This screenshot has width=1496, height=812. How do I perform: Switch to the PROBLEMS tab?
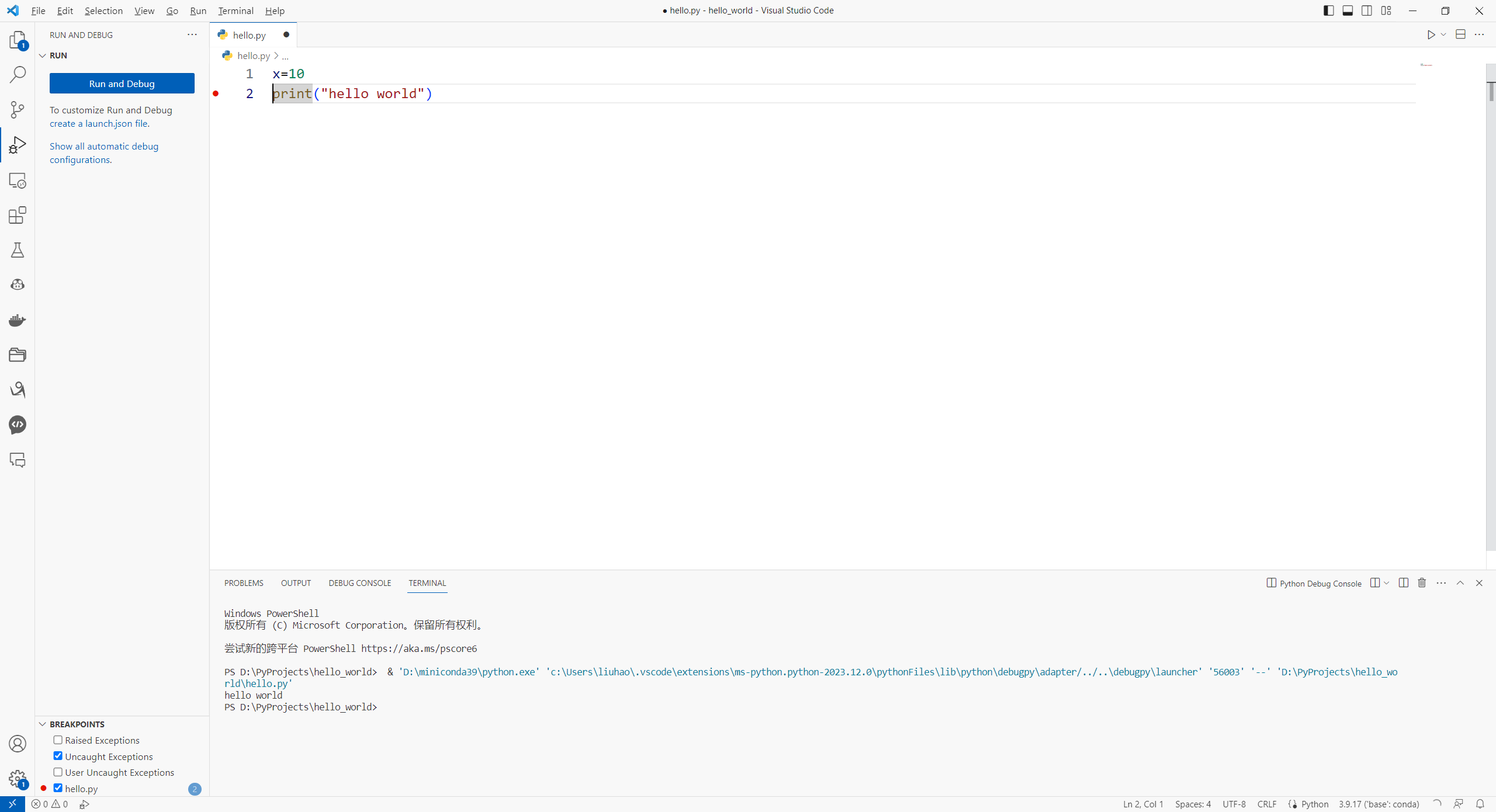coord(244,583)
